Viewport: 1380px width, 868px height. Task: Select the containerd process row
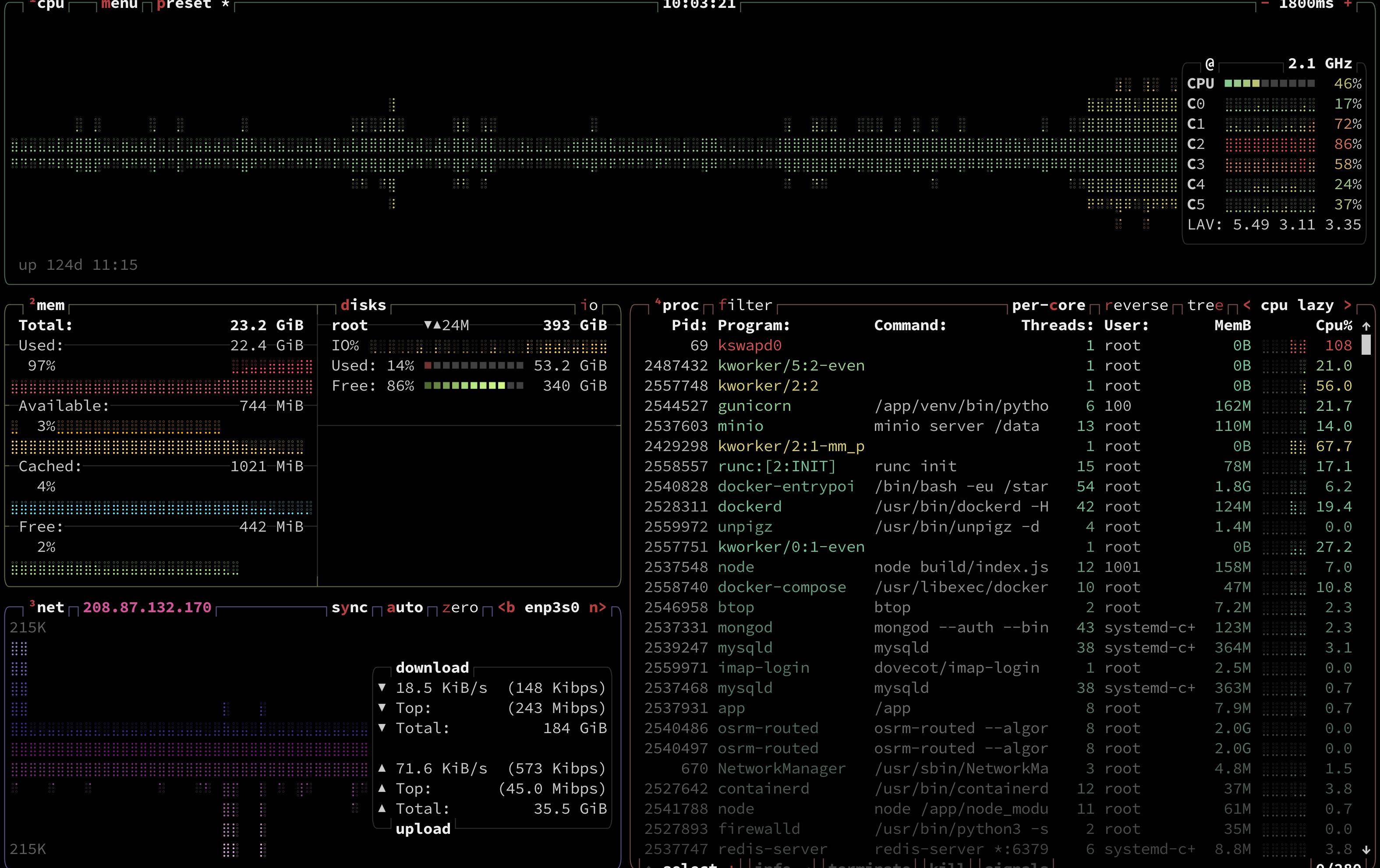[x=998, y=788]
